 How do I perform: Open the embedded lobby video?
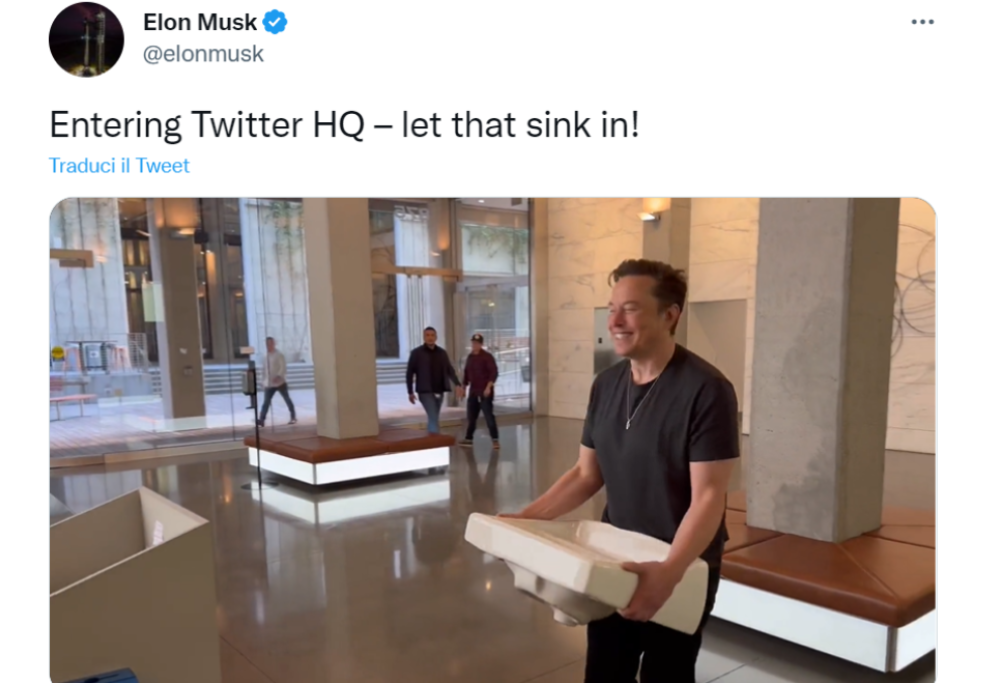tap(492, 440)
